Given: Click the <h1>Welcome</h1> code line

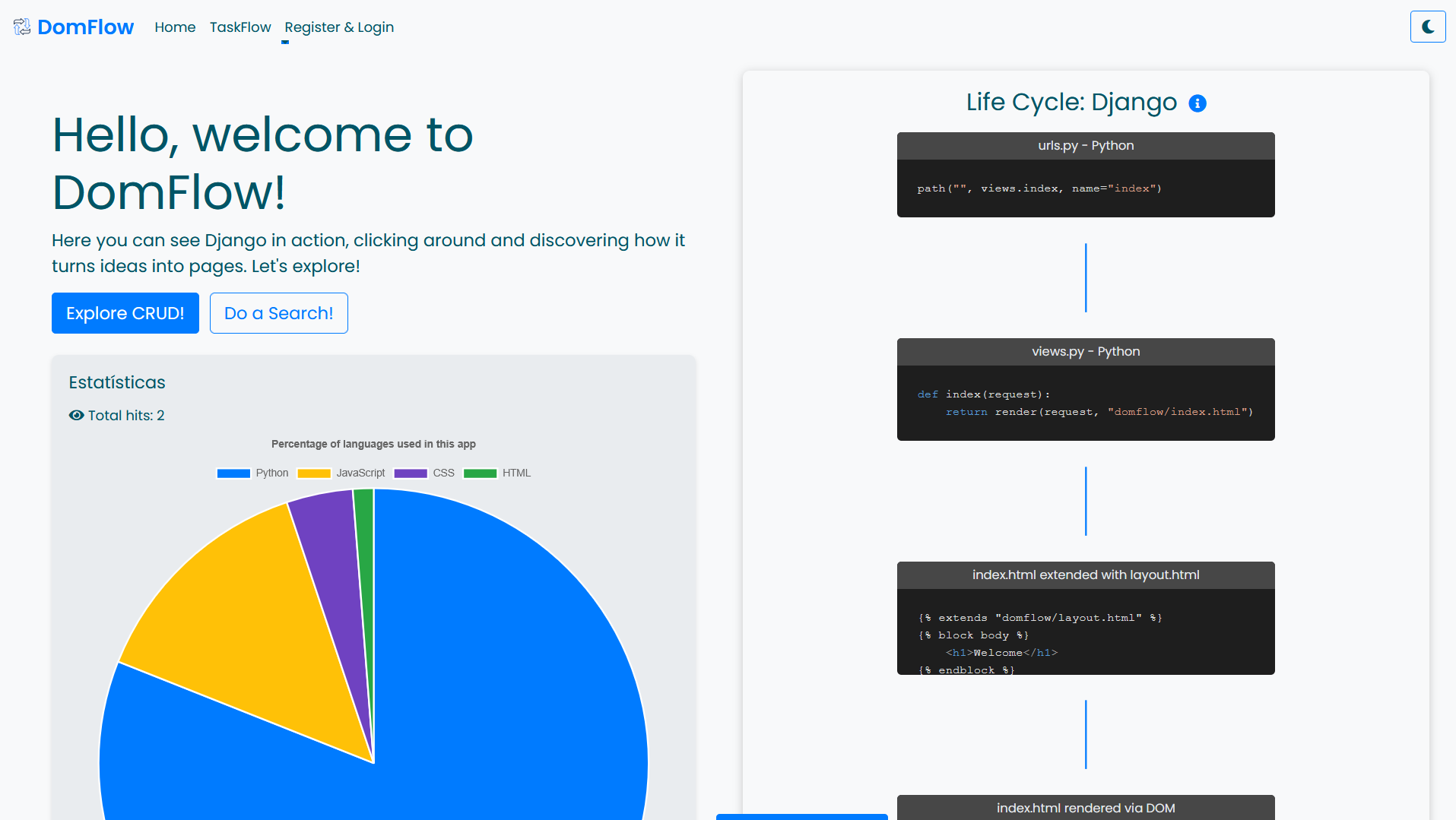Looking at the screenshot, I should click(x=1001, y=653).
